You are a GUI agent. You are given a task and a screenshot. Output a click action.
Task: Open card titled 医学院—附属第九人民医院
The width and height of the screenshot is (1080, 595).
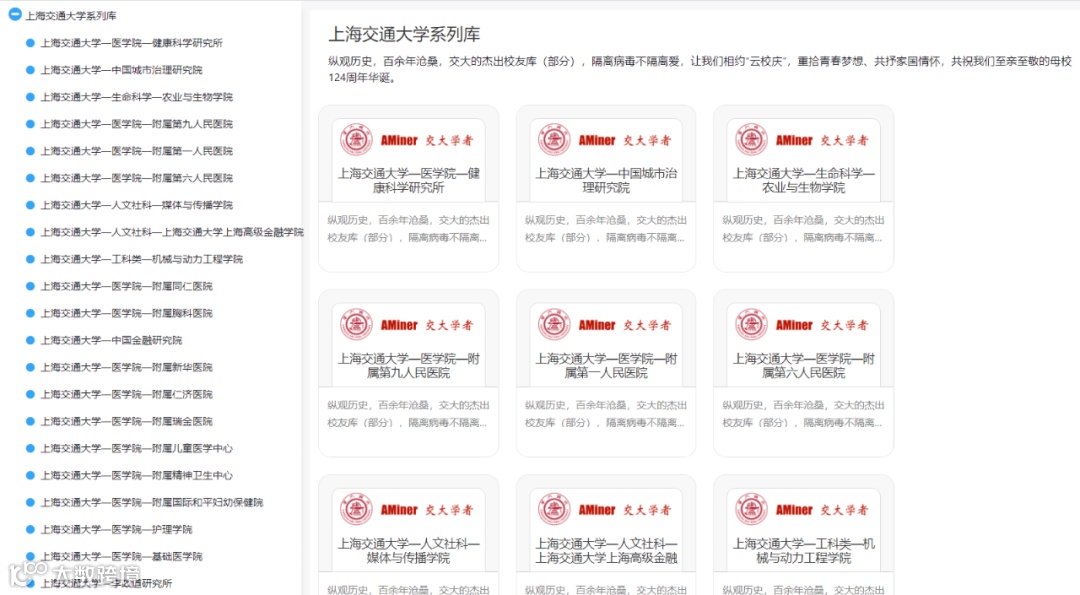coord(408,366)
